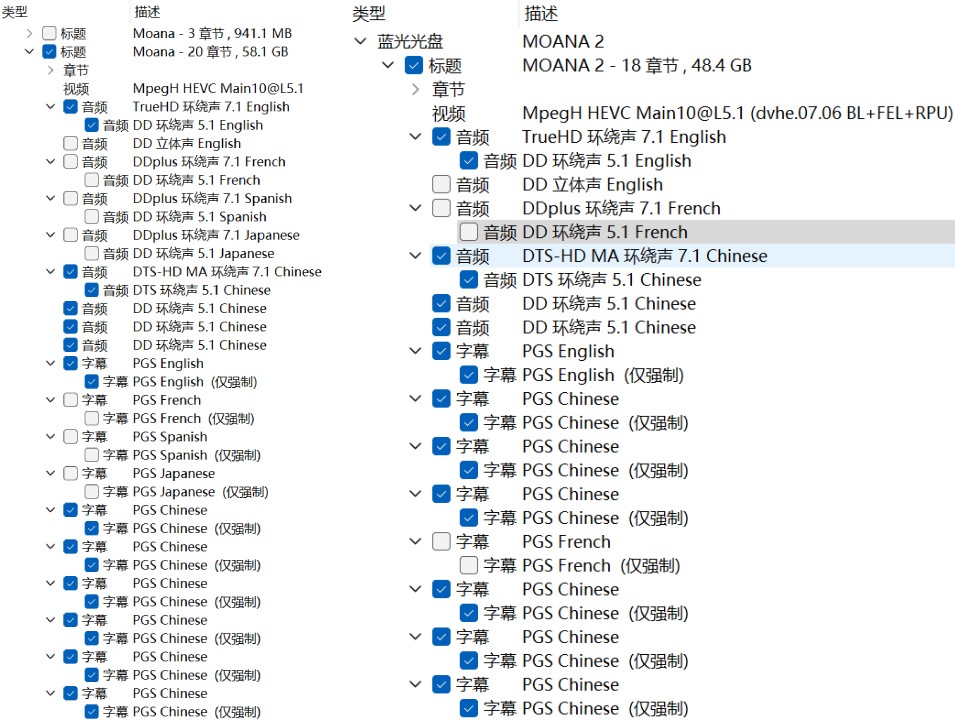955x720 pixels.
Task: Collapse the PGS Japanese subtitle node
Action: [x=51, y=473]
